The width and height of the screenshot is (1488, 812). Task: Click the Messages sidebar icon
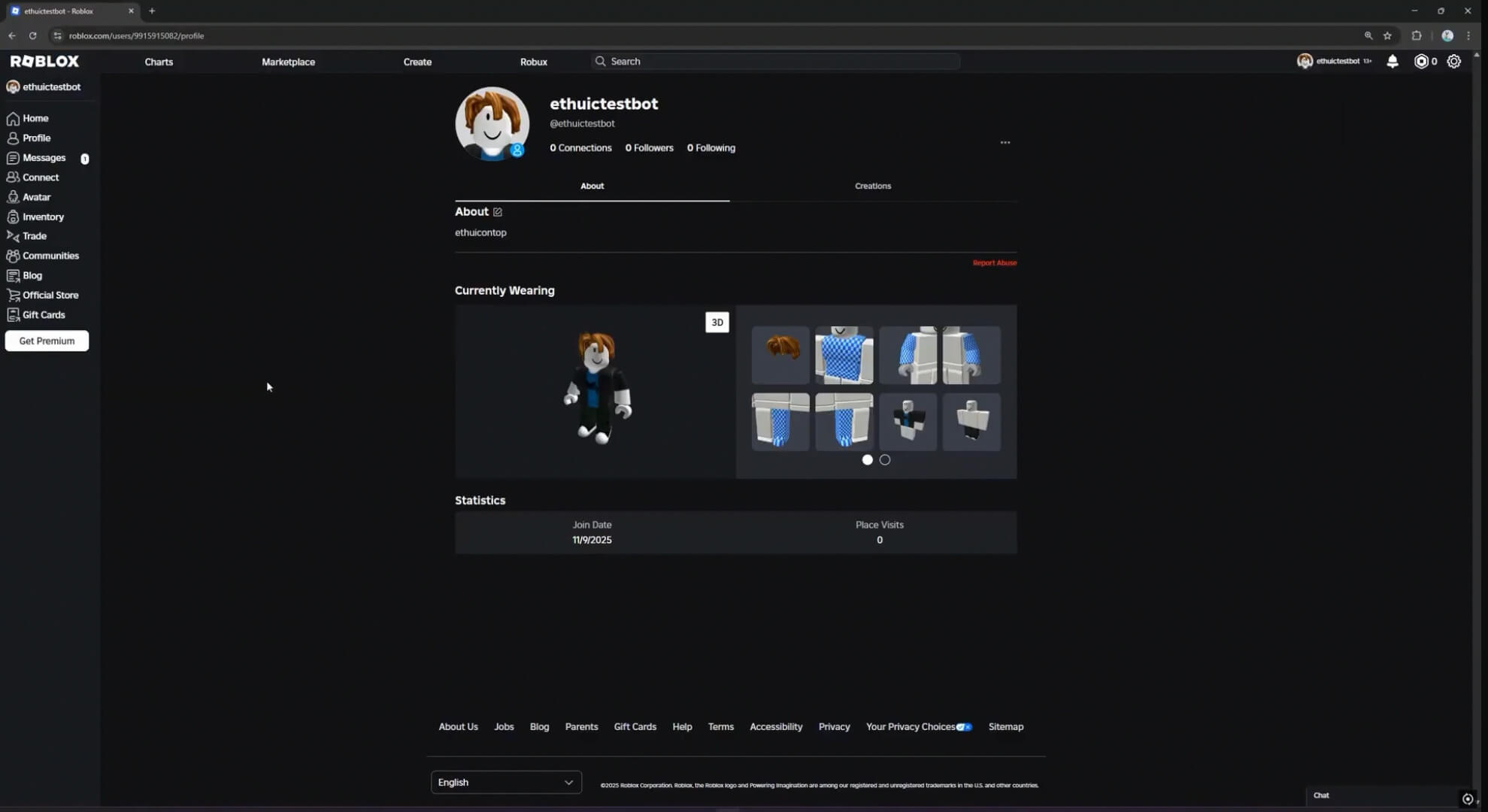point(13,158)
